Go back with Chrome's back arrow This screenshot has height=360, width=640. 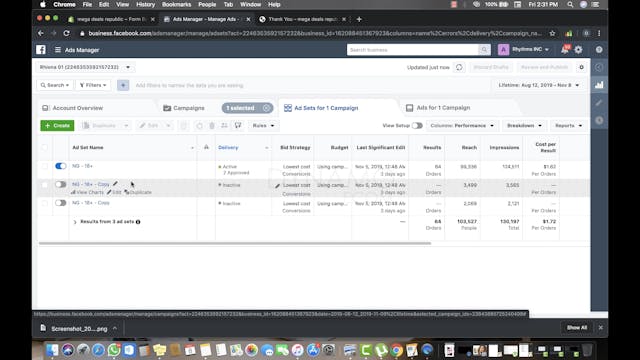[40, 33]
